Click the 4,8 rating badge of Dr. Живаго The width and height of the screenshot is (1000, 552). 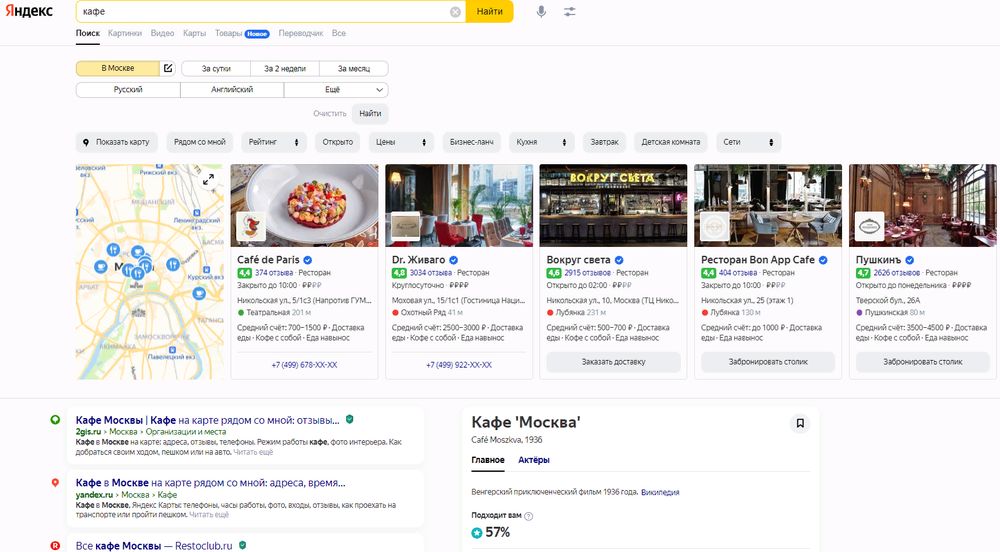[x=399, y=273]
